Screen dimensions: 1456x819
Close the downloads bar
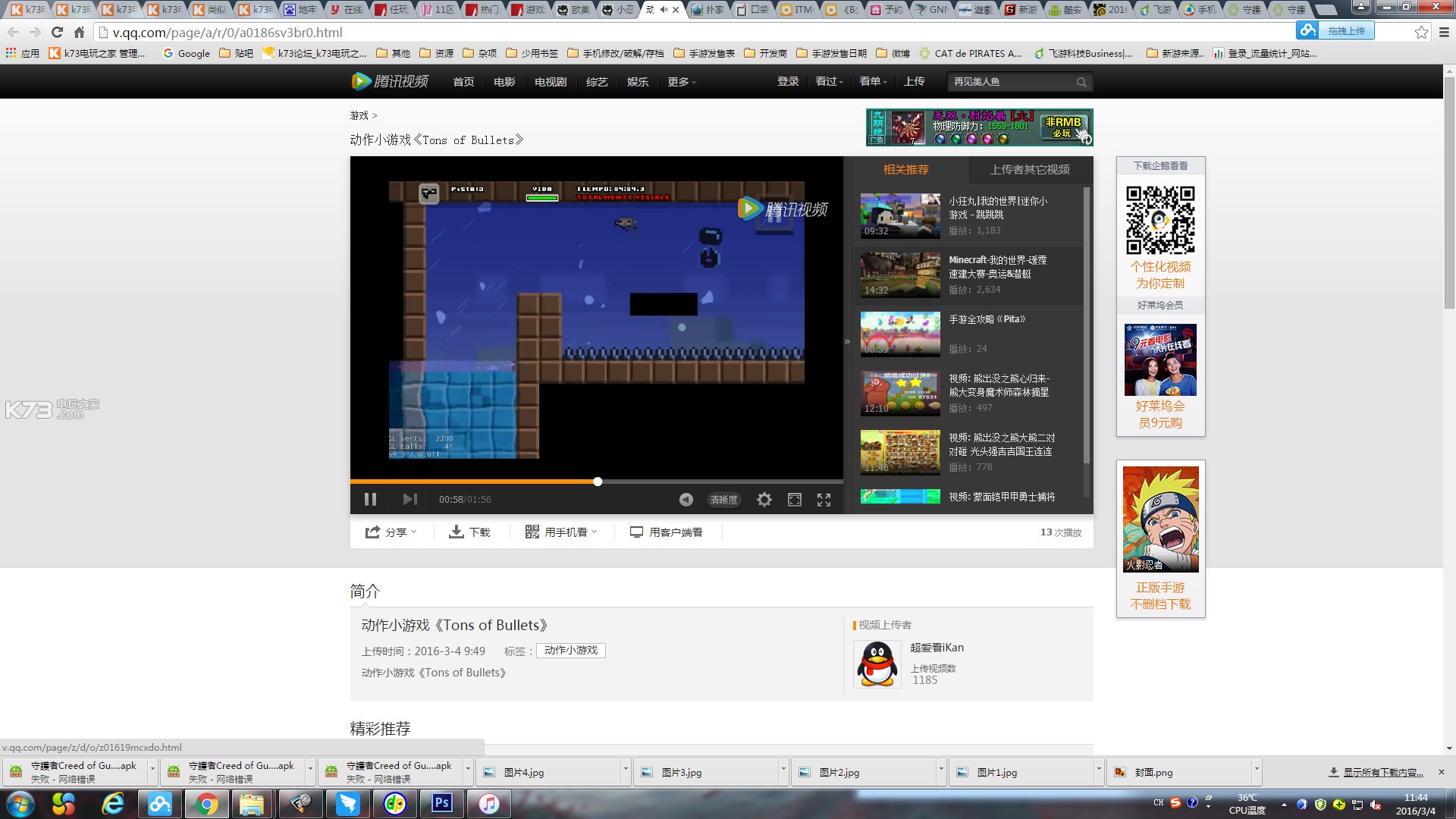1442,772
